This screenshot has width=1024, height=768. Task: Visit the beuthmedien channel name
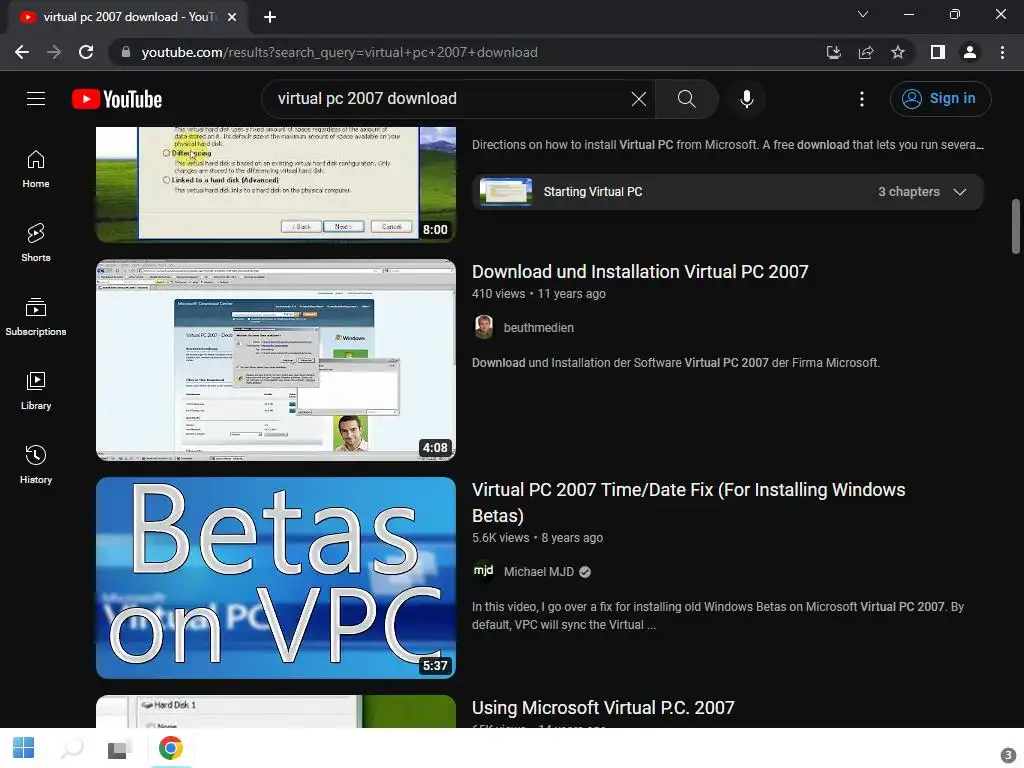(539, 328)
